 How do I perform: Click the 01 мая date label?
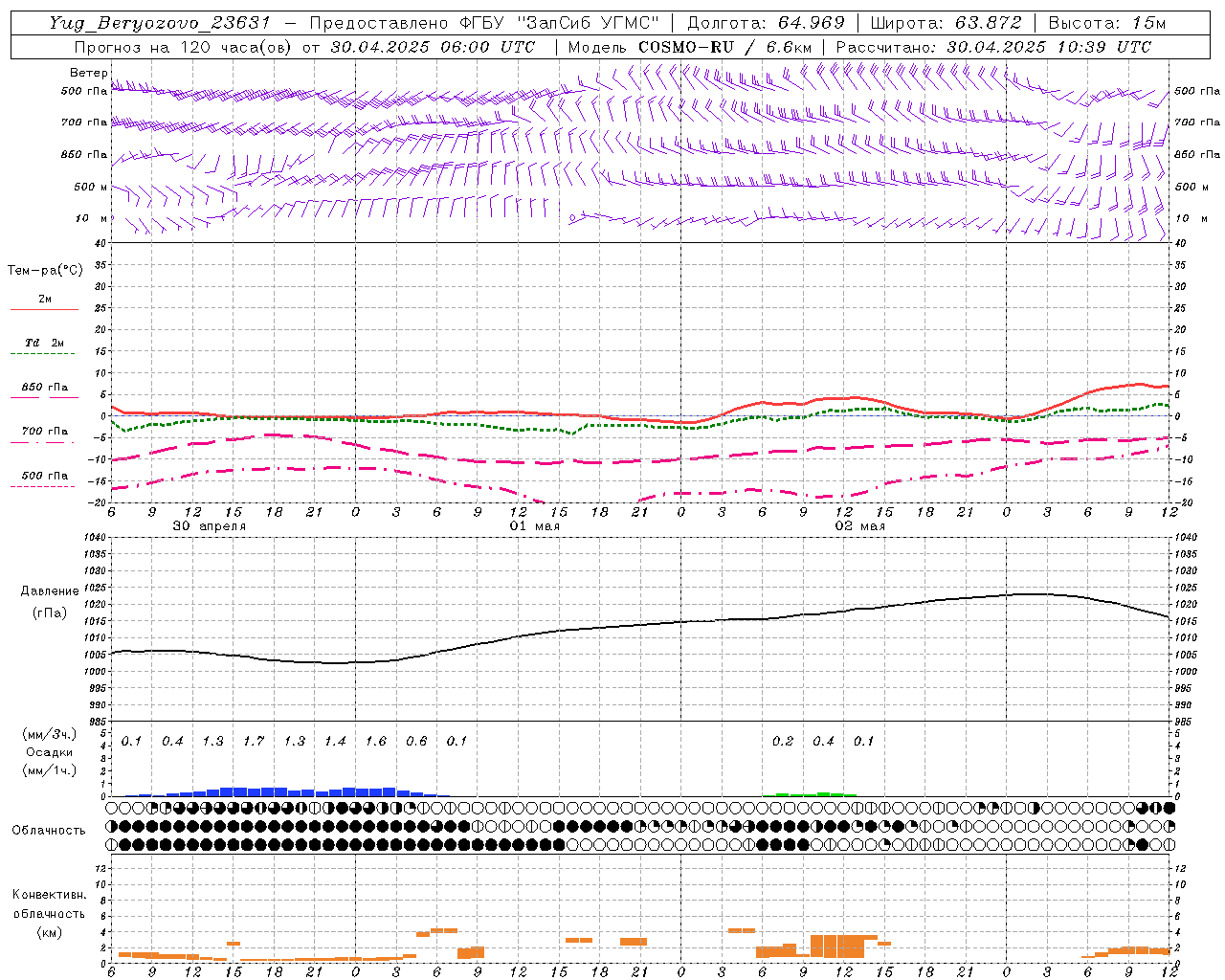(535, 526)
